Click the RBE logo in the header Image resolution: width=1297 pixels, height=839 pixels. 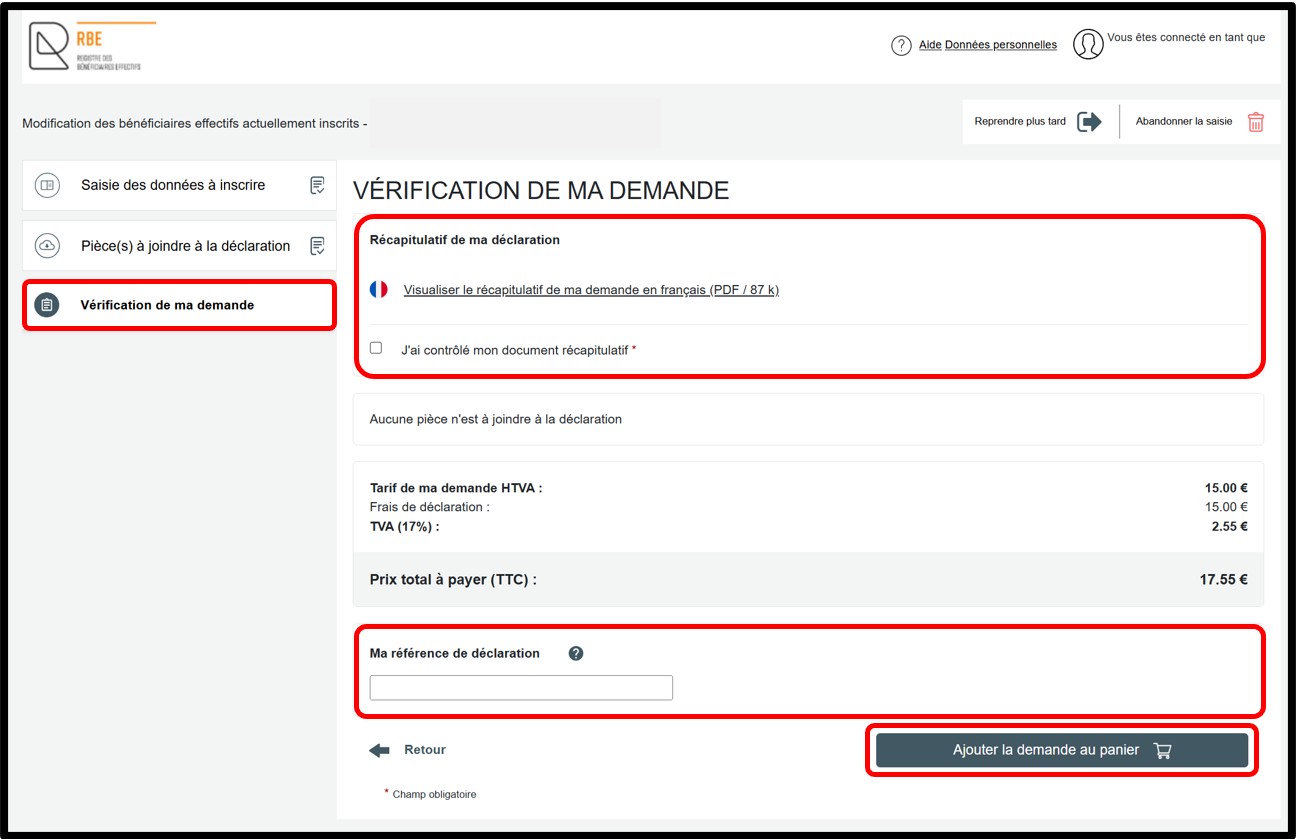88,47
